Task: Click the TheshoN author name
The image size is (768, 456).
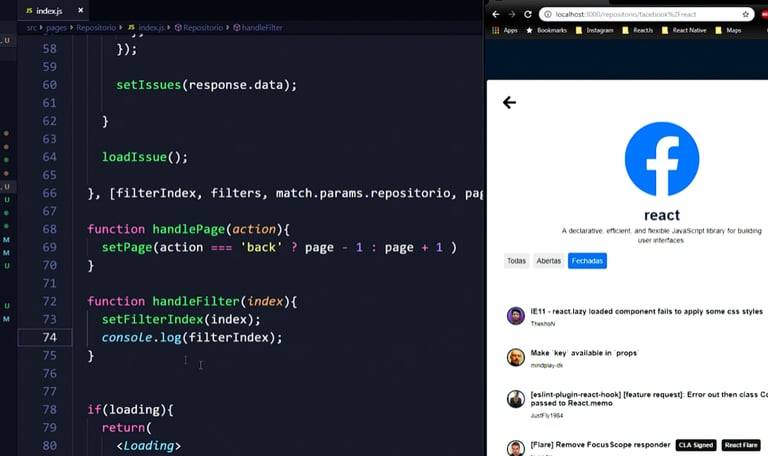Action: click(543, 324)
